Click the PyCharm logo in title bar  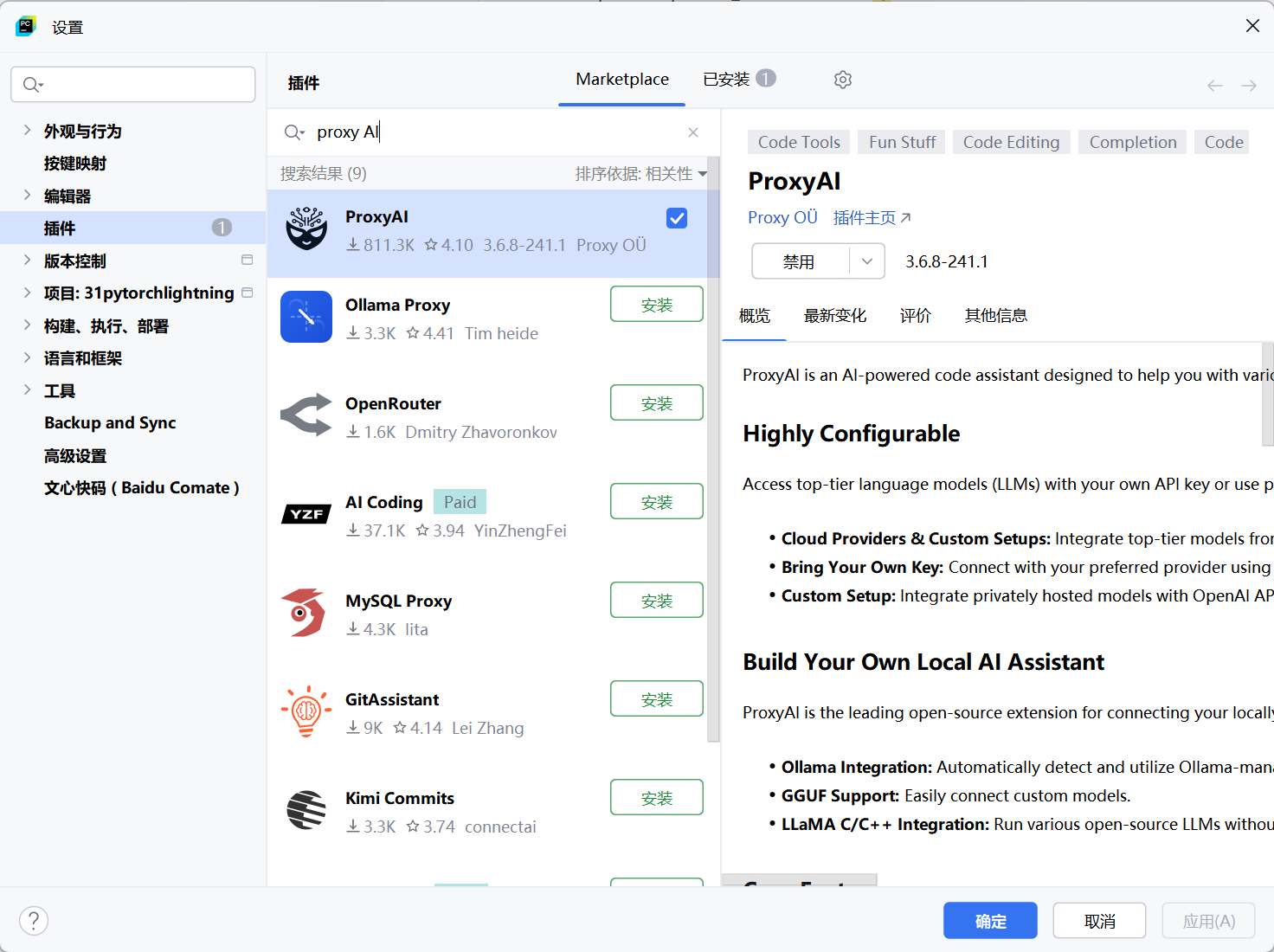click(x=26, y=26)
